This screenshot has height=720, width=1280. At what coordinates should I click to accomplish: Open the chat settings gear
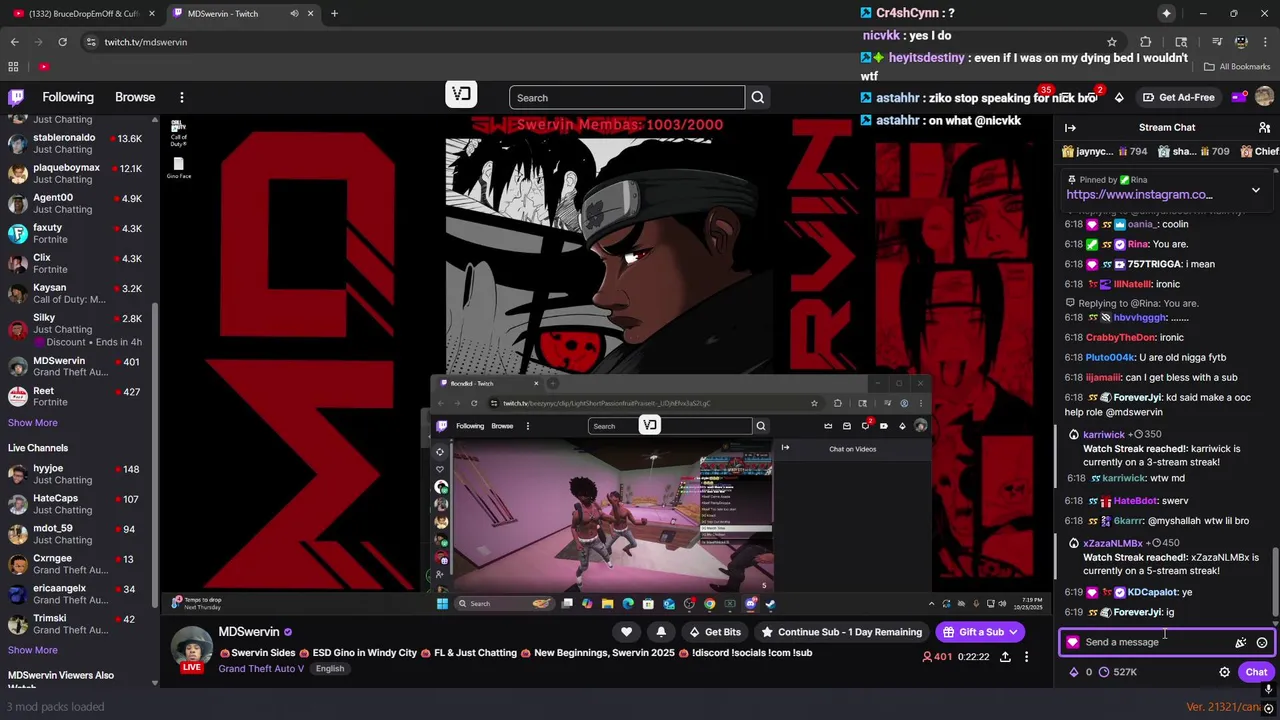pyautogui.click(x=1224, y=672)
